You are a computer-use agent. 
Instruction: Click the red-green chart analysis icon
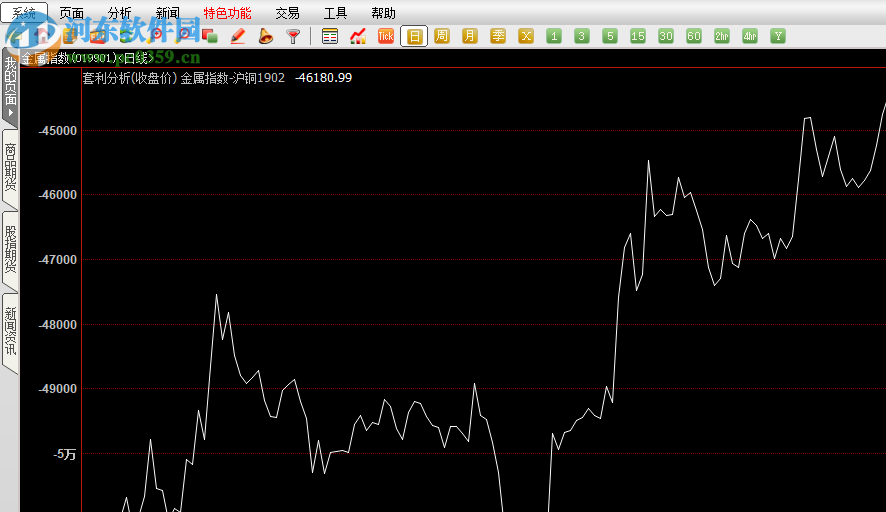358,36
